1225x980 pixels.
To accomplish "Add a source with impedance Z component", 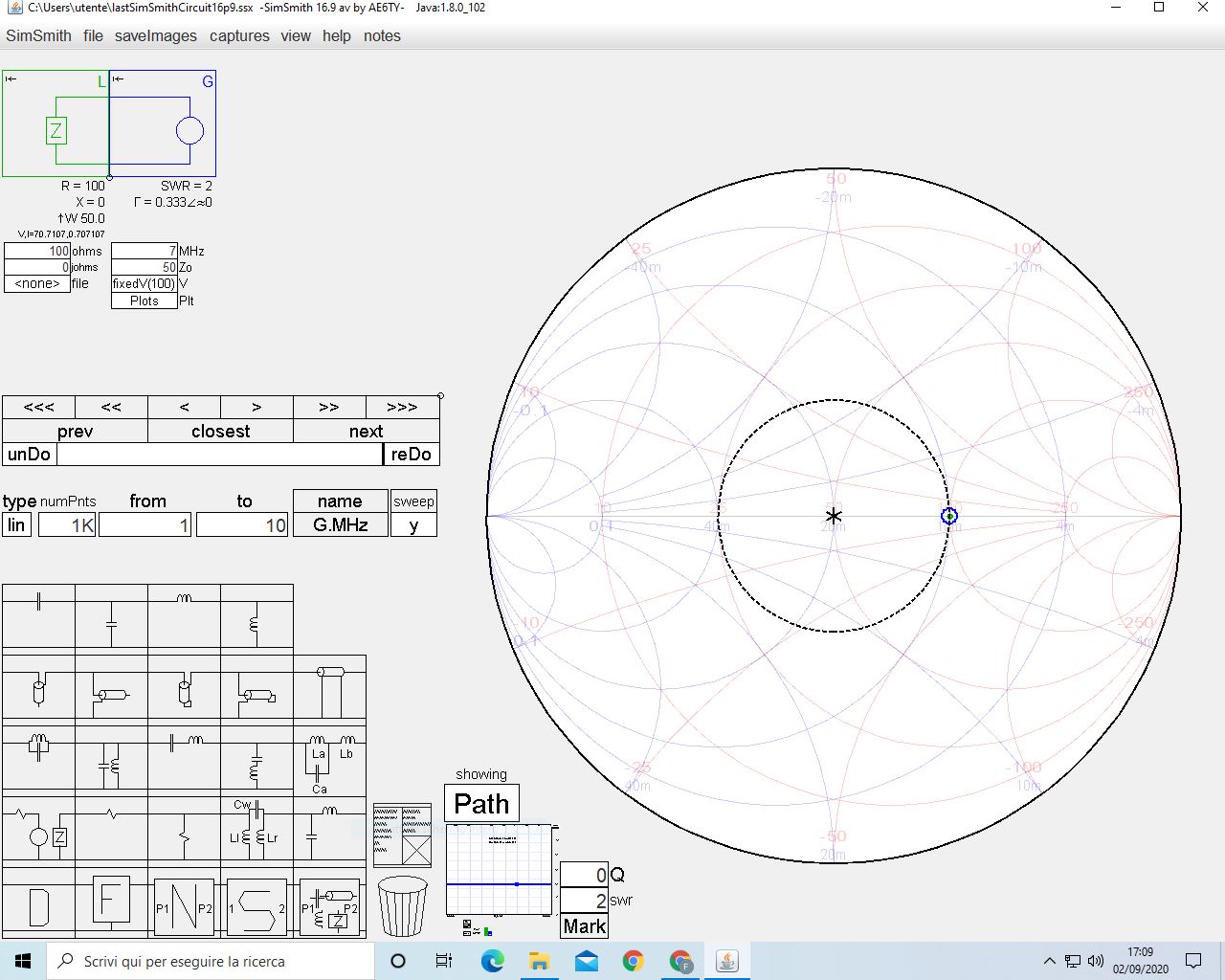I will [38, 831].
